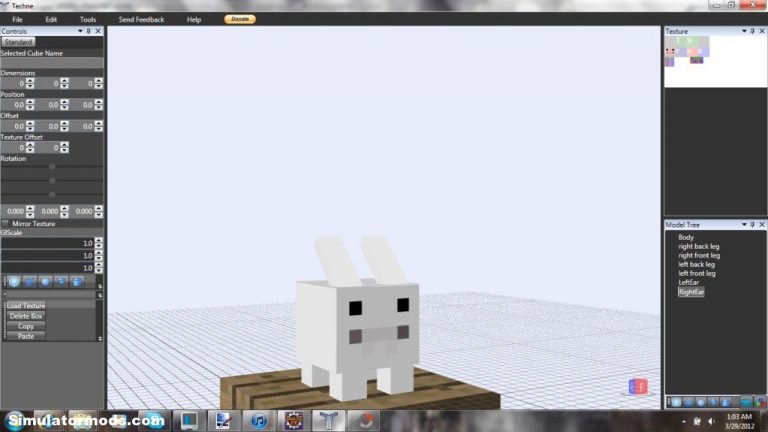The image size is (768, 432).
Task: Click the first cube shape icon in Controls toolbar
Action: [13, 282]
